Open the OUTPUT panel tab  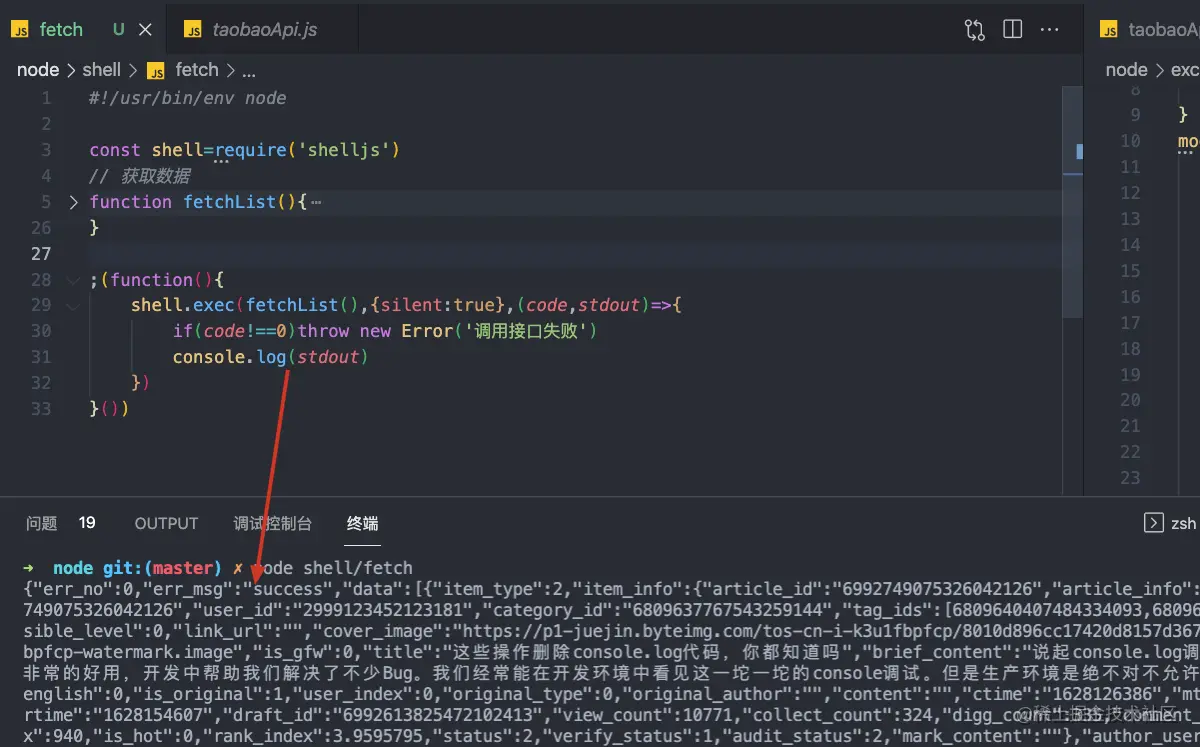[167, 523]
